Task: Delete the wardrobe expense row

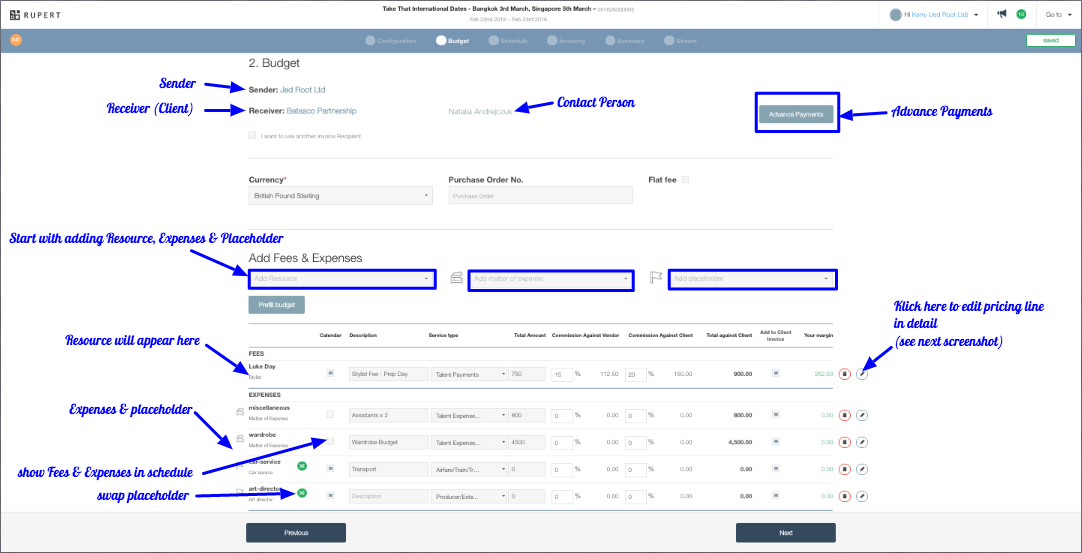Action: [844, 441]
